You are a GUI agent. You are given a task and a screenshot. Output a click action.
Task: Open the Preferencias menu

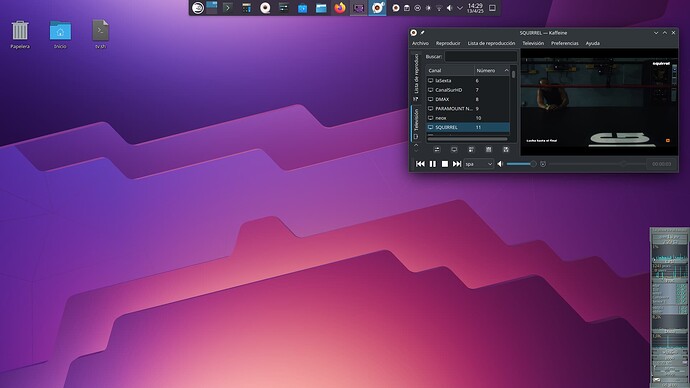[x=565, y=43]
